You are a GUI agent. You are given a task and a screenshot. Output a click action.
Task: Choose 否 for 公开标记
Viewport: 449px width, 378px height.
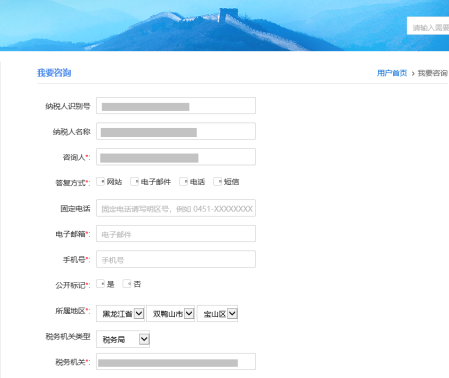tap(127, 284)
